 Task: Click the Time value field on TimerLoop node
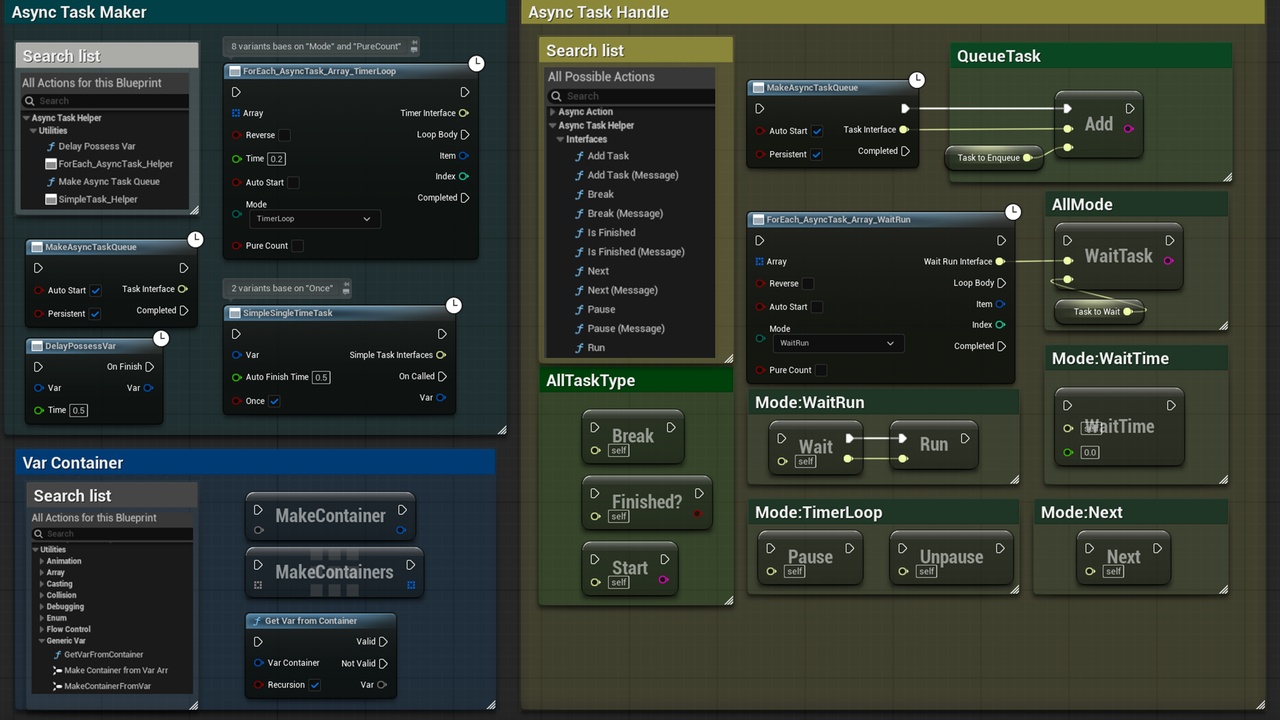(x=276, y=159)
